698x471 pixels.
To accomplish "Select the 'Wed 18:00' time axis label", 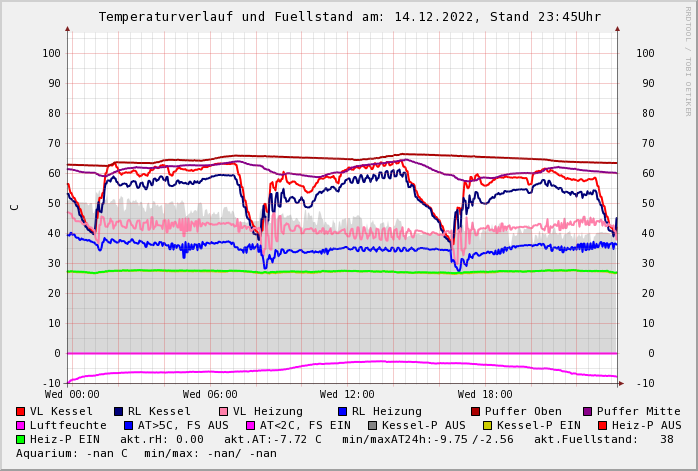I will (x=485, y=395).
